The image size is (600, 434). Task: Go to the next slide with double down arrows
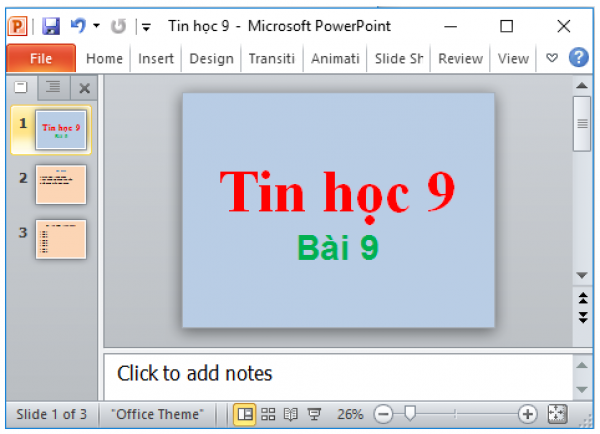coord(583,317)
